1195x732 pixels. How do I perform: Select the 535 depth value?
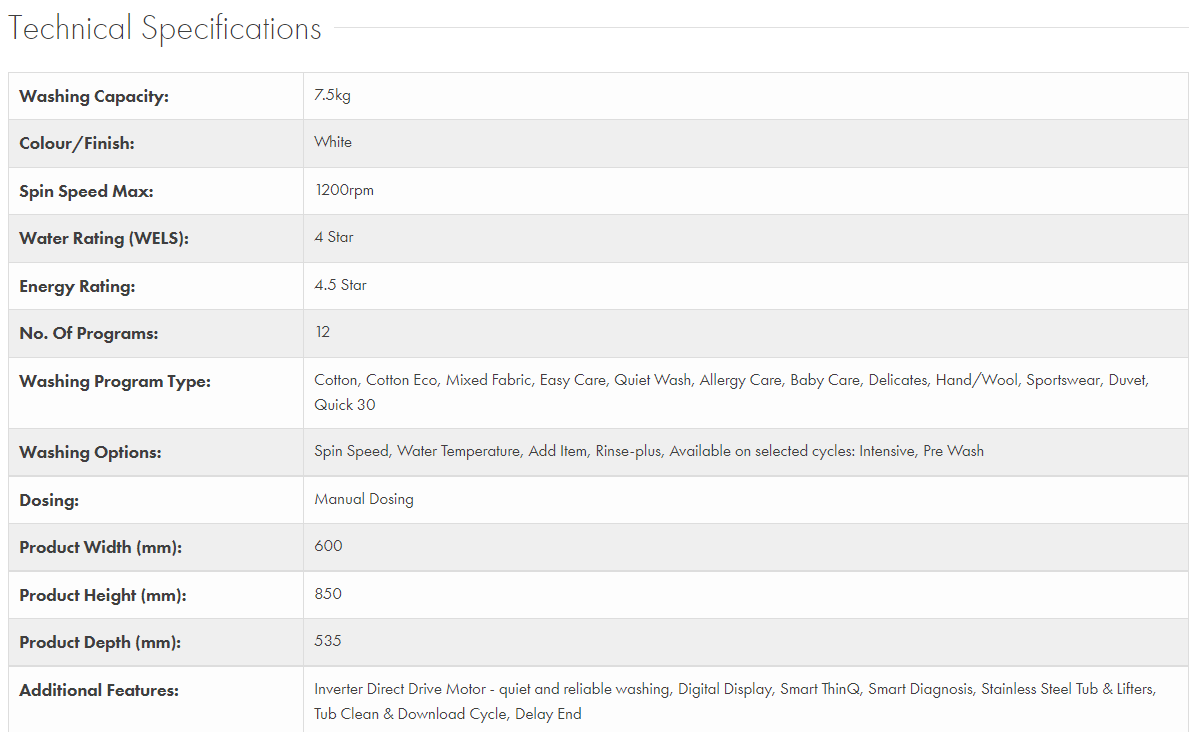tap(328, 641)
